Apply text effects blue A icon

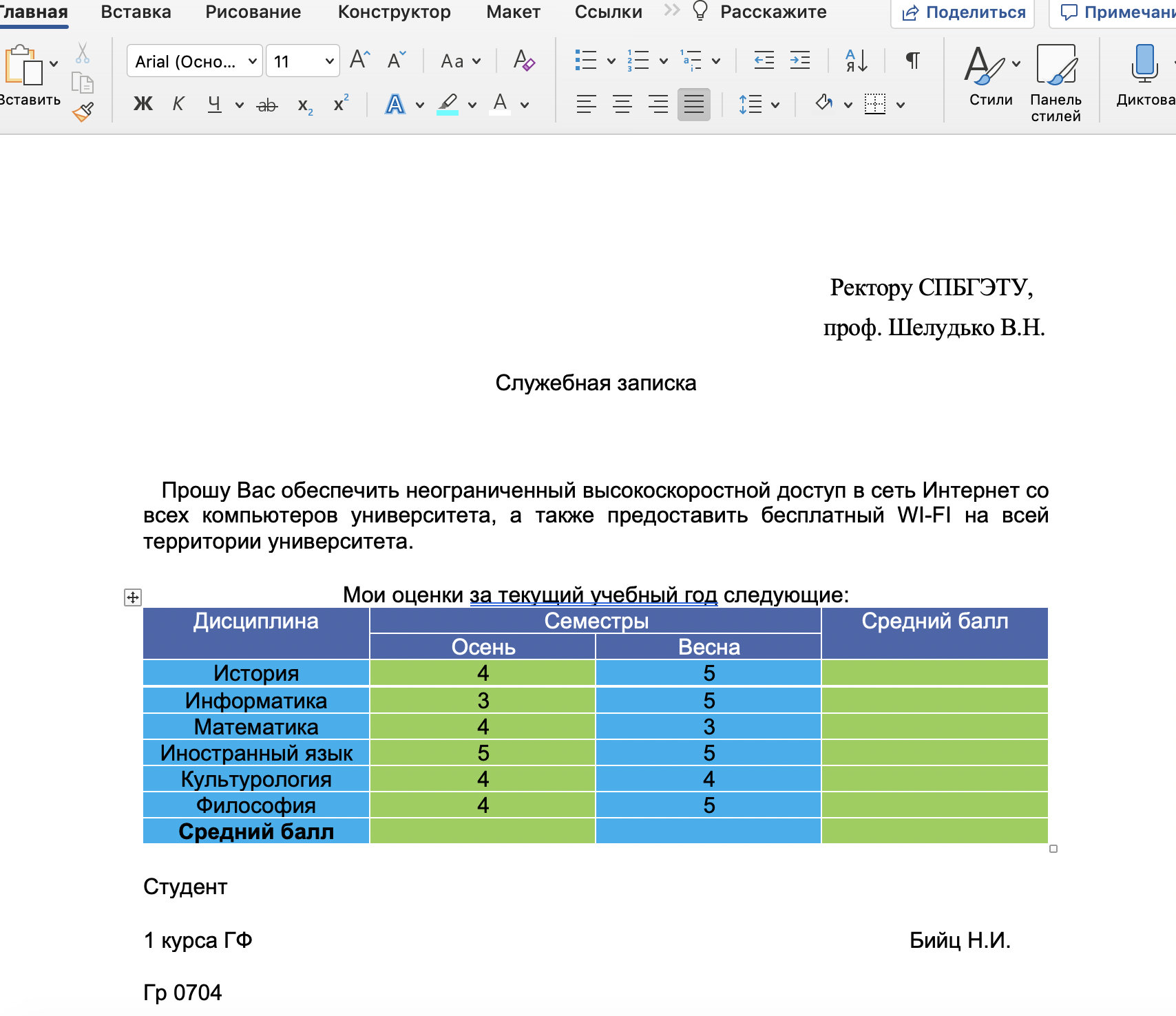pos(395,104)
